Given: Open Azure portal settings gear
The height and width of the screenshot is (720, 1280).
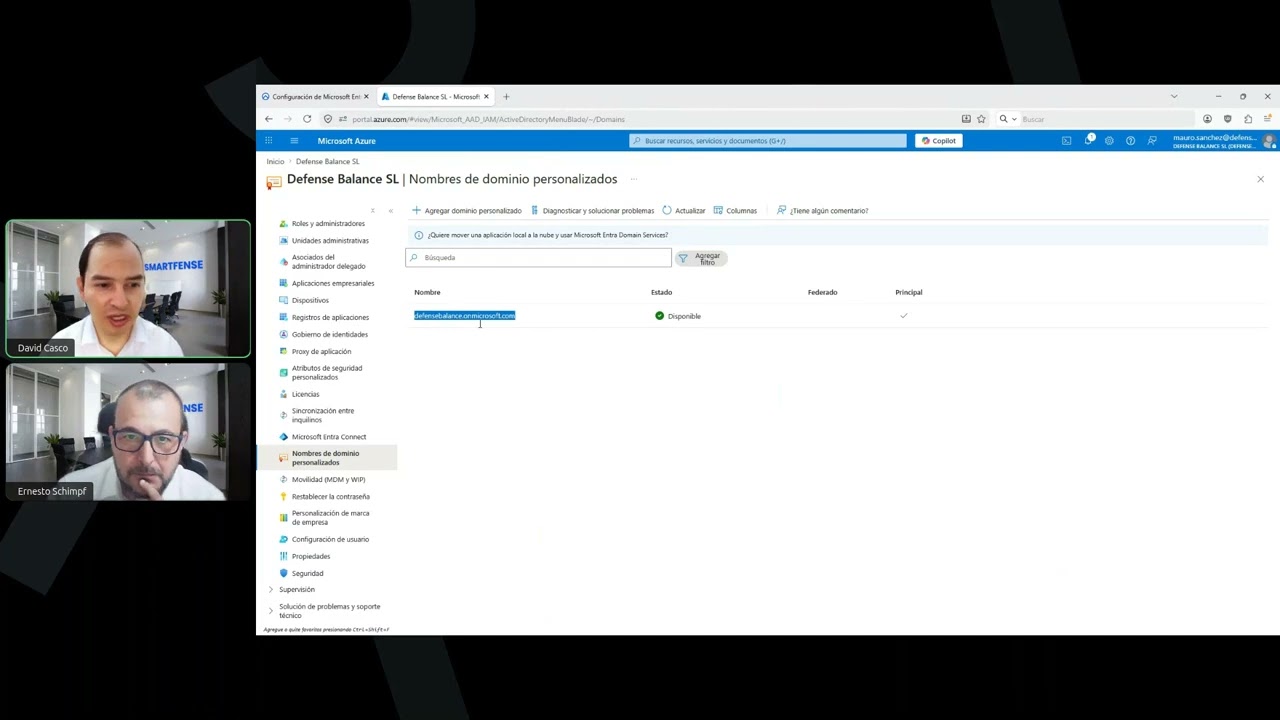Looking at the screenshot, I should click(1109, 141).
